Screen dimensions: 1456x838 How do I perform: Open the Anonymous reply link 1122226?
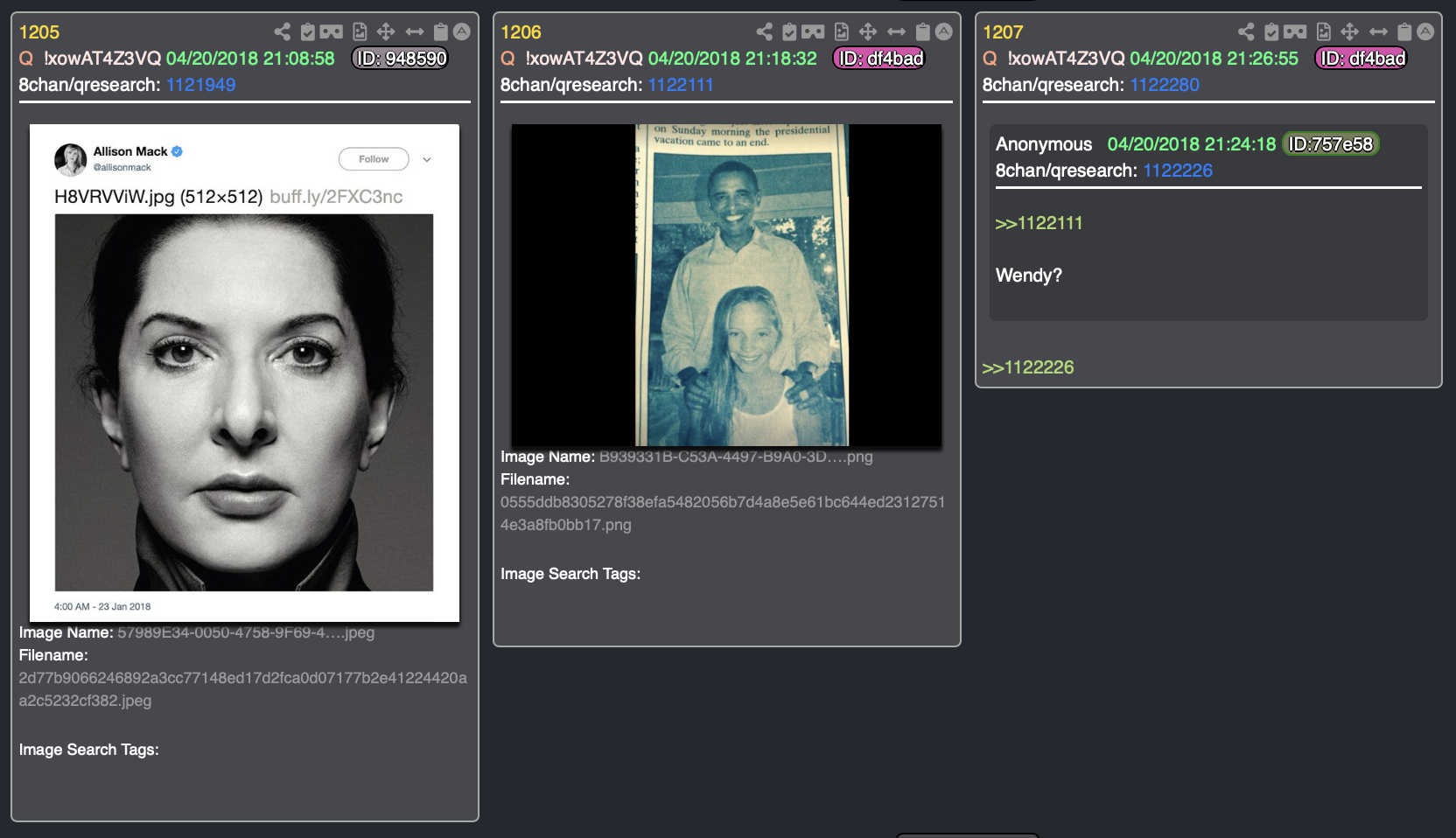(1178, 171)
